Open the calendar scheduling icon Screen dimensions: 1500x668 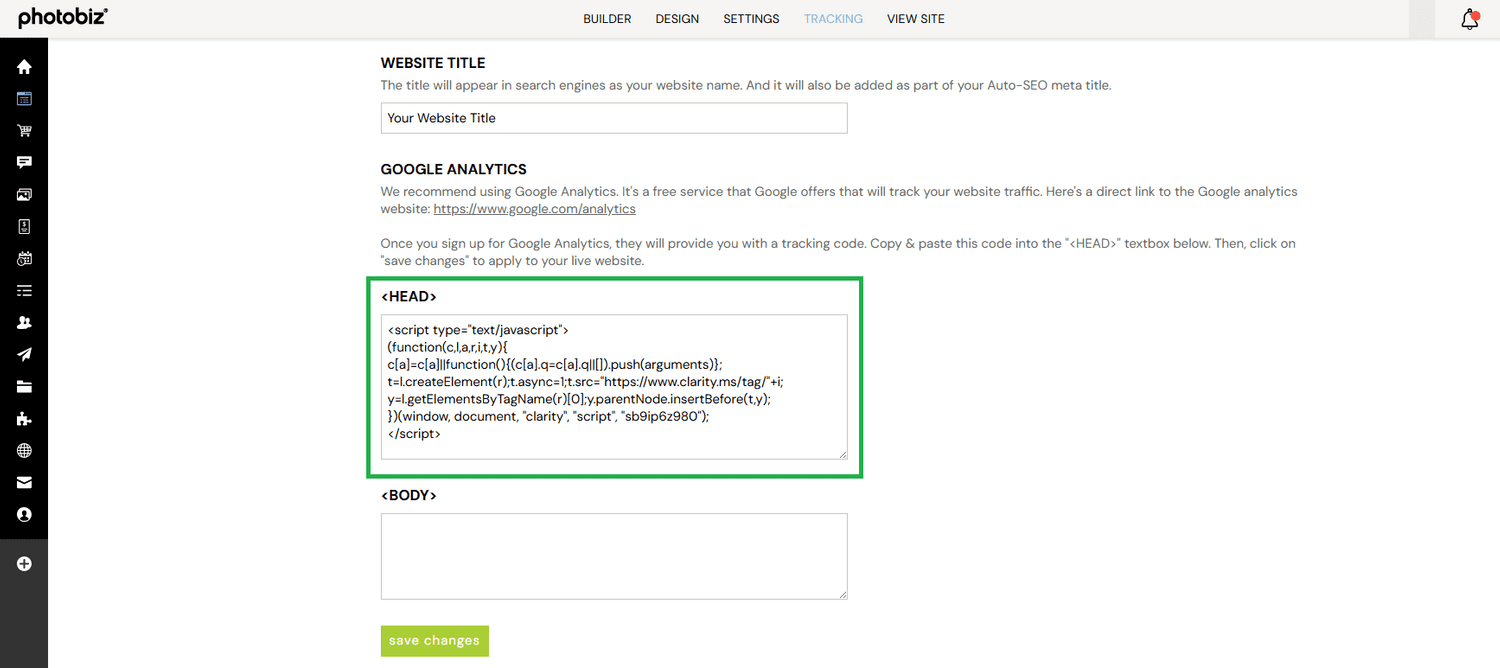pyautogui.click(x=24, y=259)
